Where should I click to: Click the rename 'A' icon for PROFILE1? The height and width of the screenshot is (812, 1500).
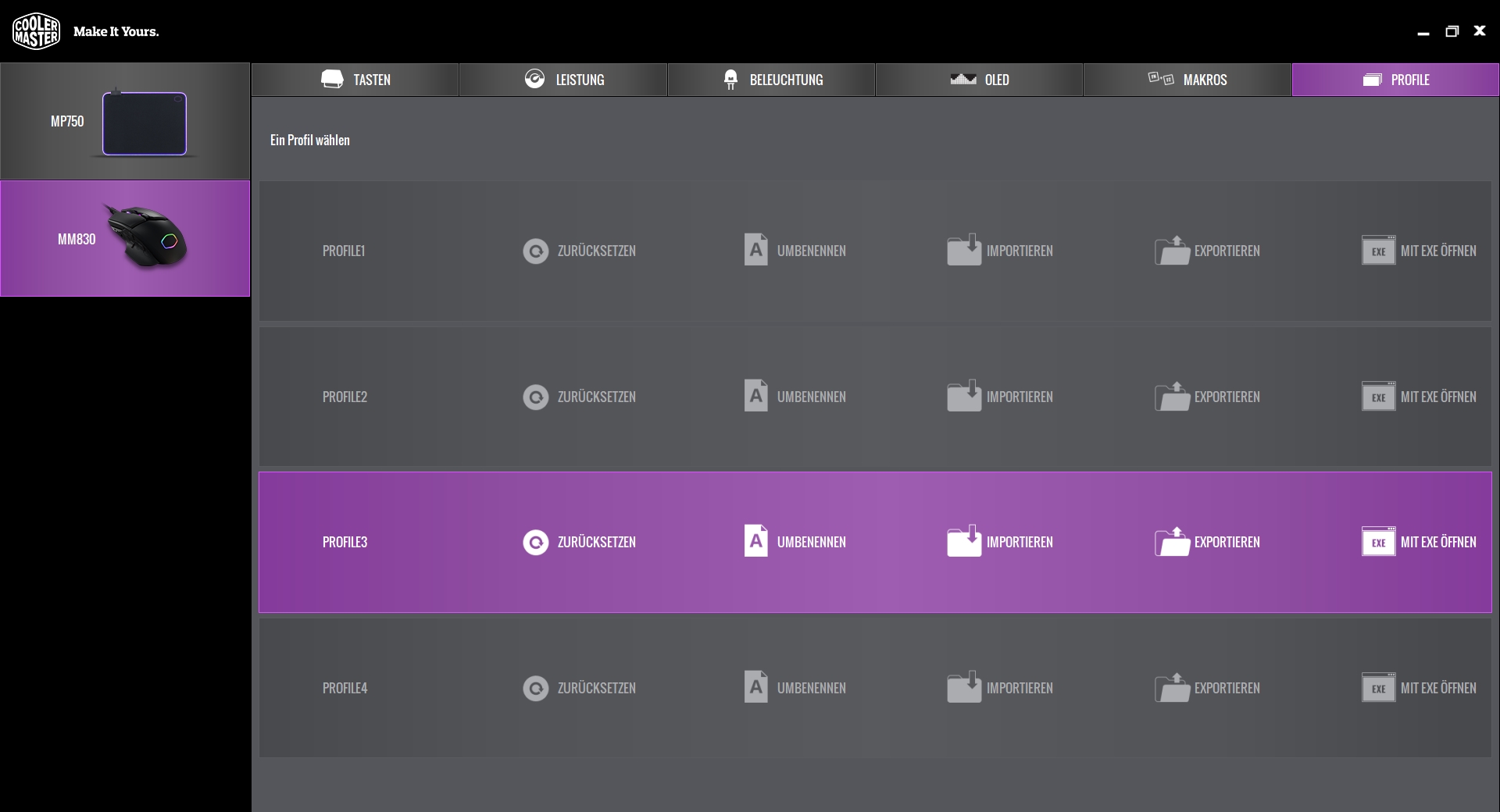755,250
